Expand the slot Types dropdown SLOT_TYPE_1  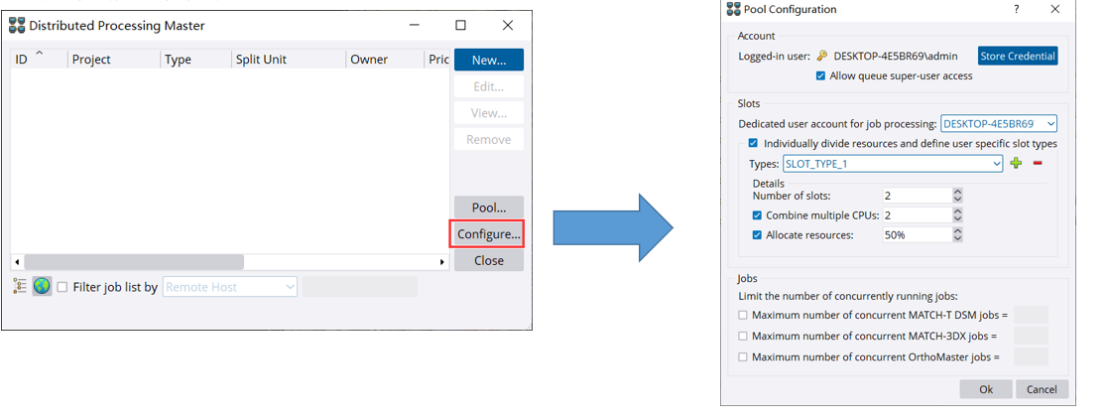(893, 164)
